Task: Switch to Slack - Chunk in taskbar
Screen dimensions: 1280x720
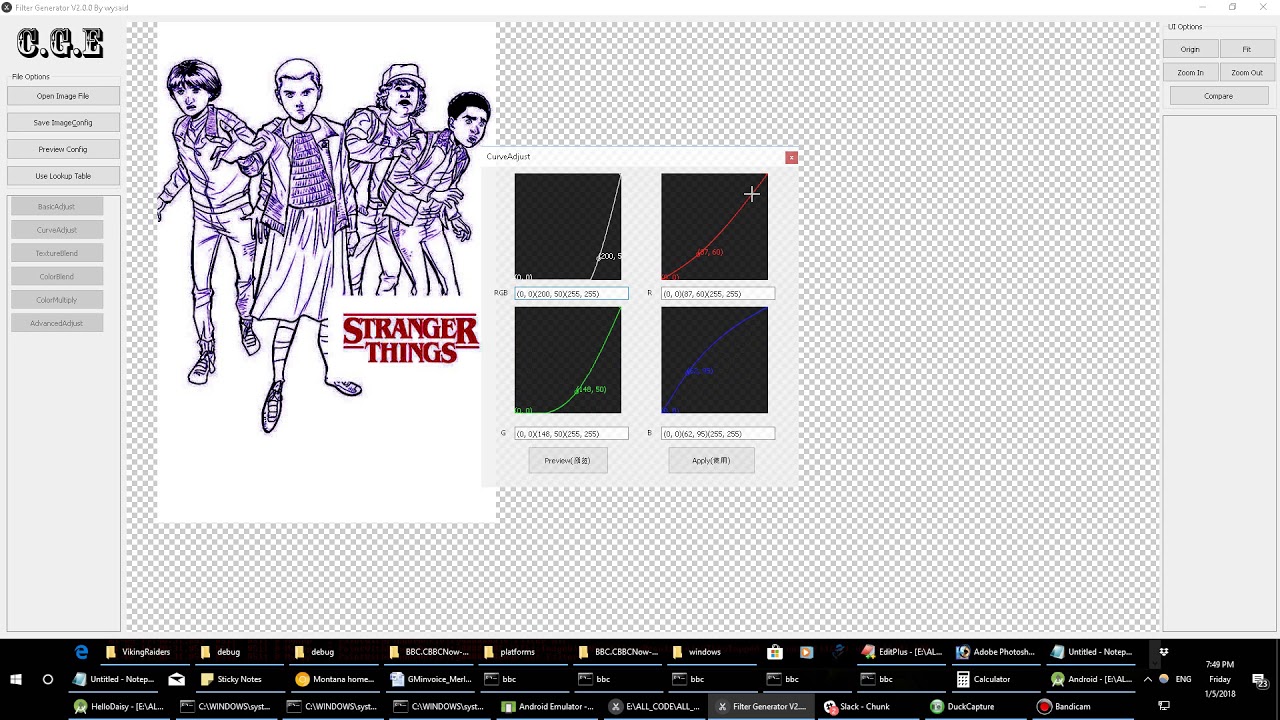Action: [x=857, y=706]
